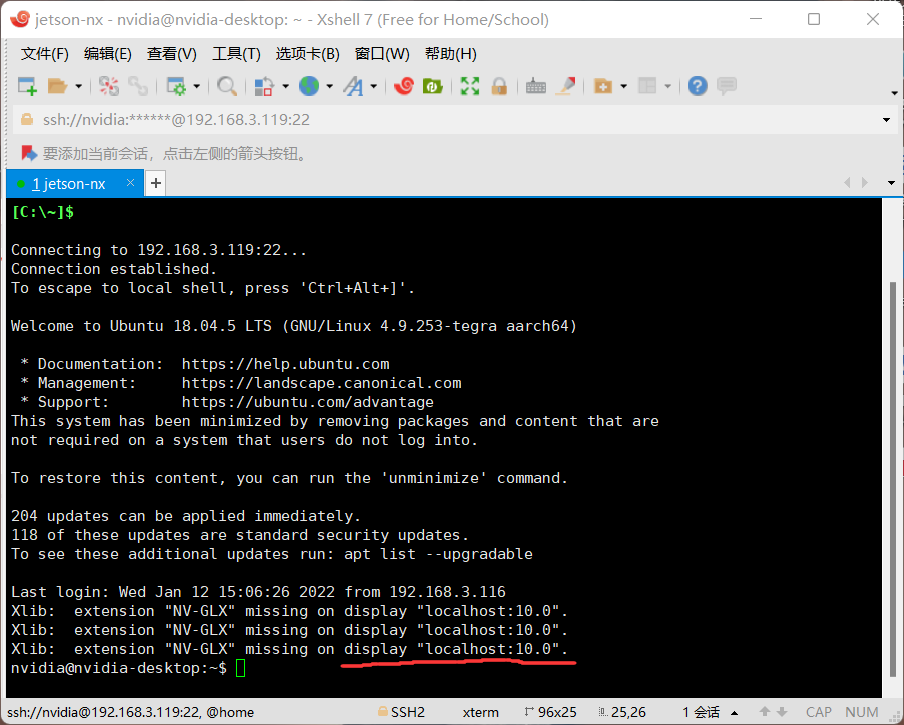The image size is (904, 725).
Task: Click the tab scroll left arrow
Action: tap(847, 183)
